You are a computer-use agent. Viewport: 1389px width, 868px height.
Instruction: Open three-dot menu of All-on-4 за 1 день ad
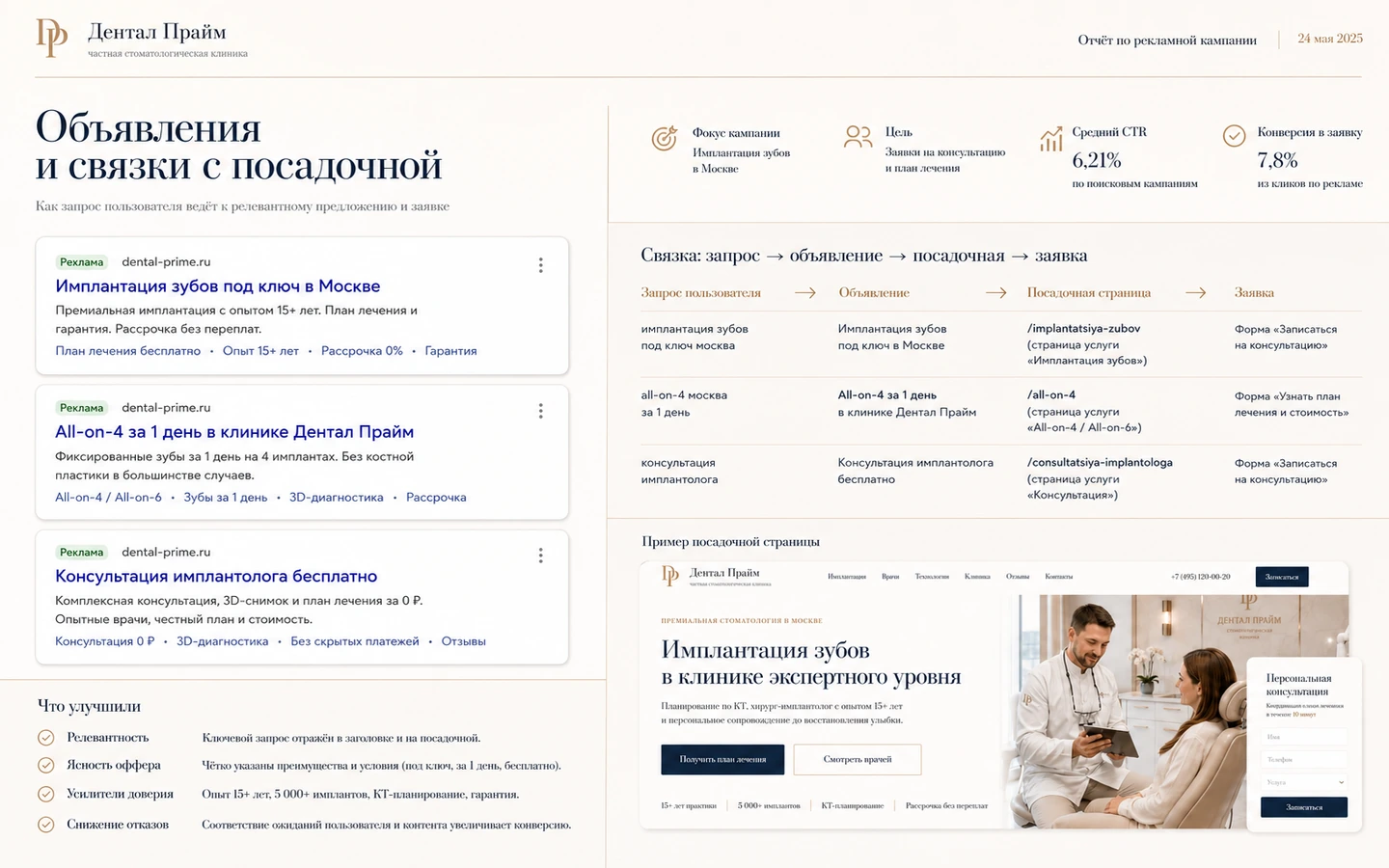[x=540, y=411]
